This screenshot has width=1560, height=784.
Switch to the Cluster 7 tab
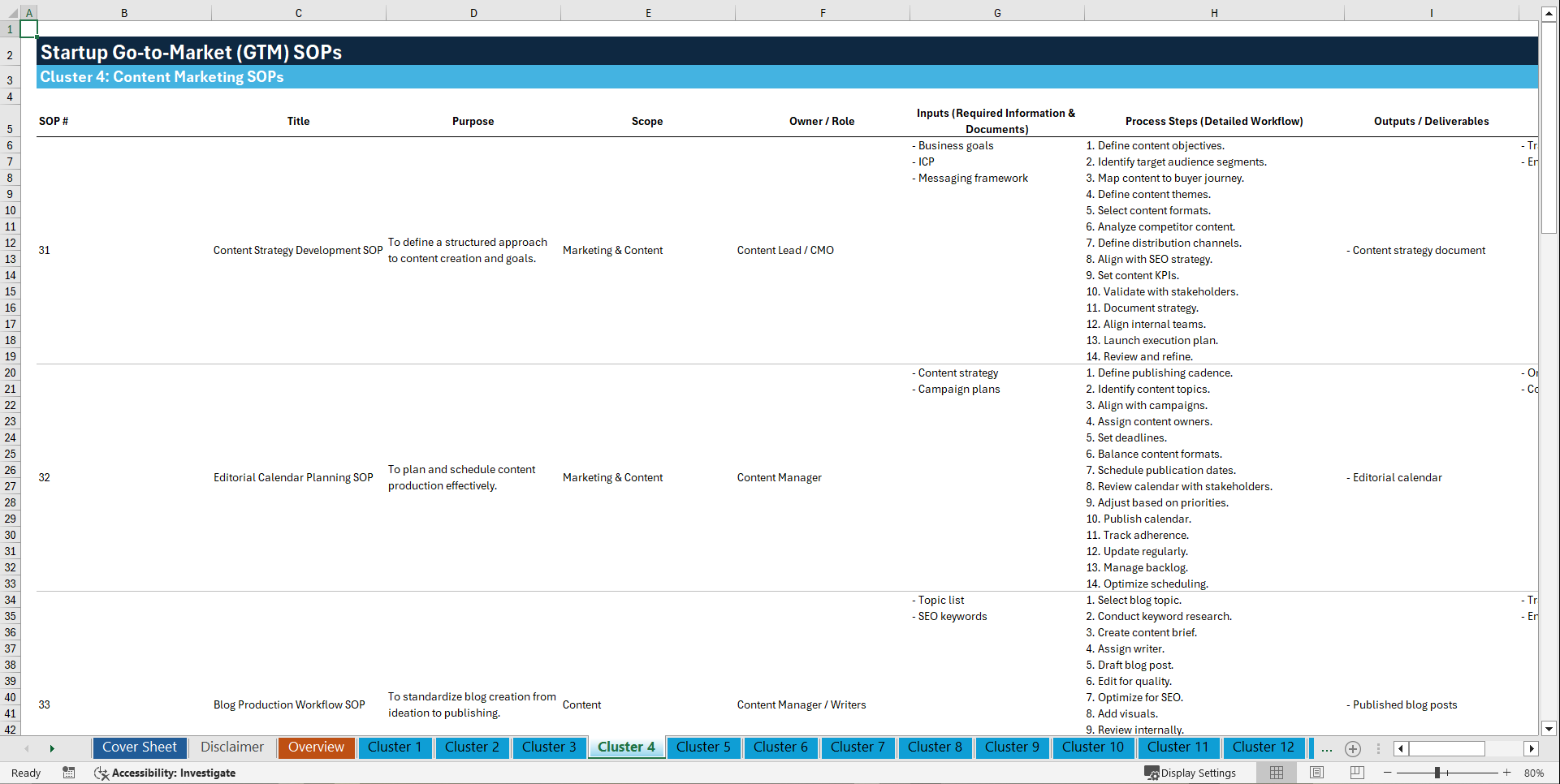[858, 747]
